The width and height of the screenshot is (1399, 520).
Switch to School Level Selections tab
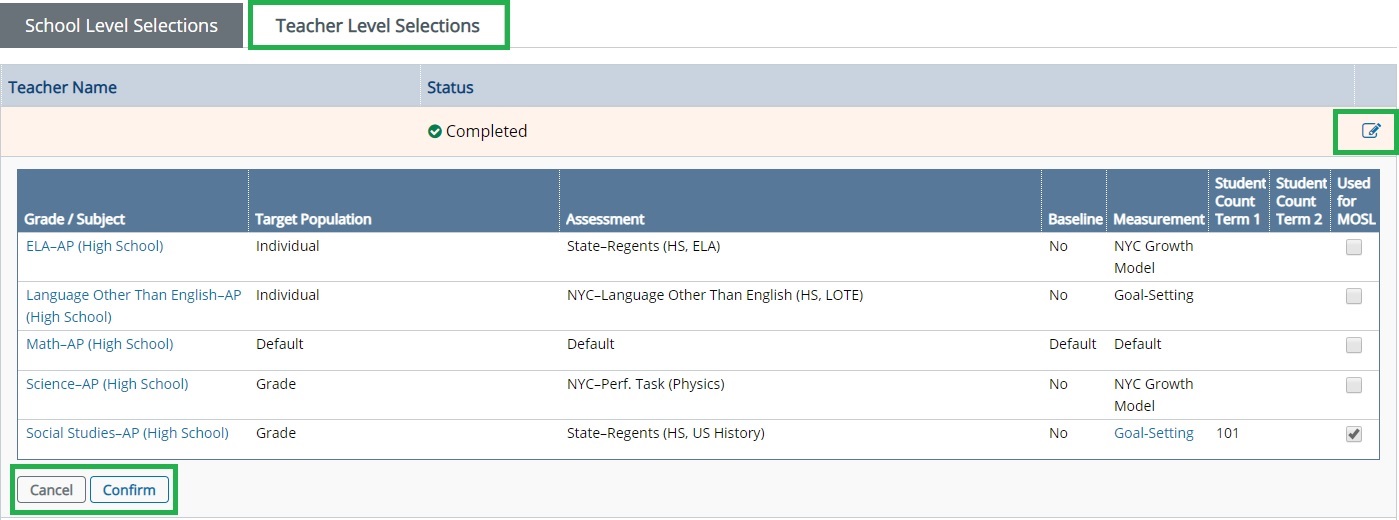coord(121,25)
